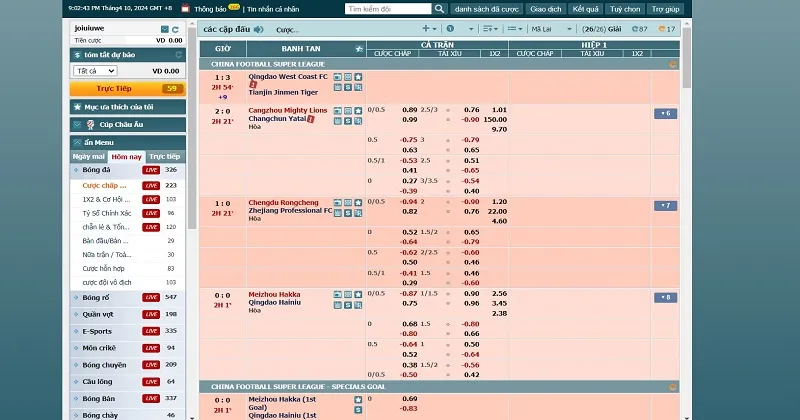Click the star icon in the BANH TAN header

[x=359, y=47]
